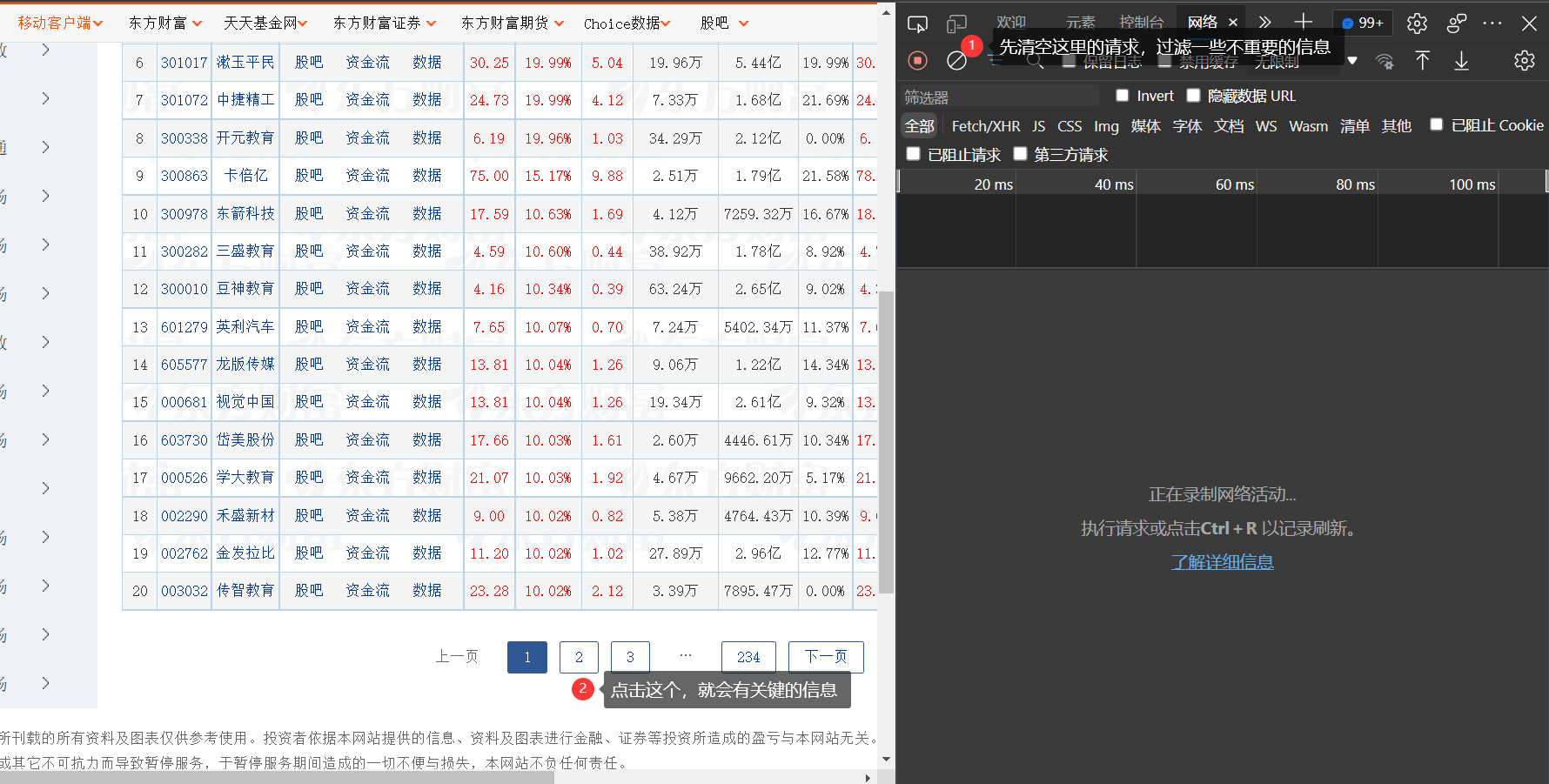1549x784 pixels.
Task: Click current page 1 button
Action: click(x=527, y=657)
